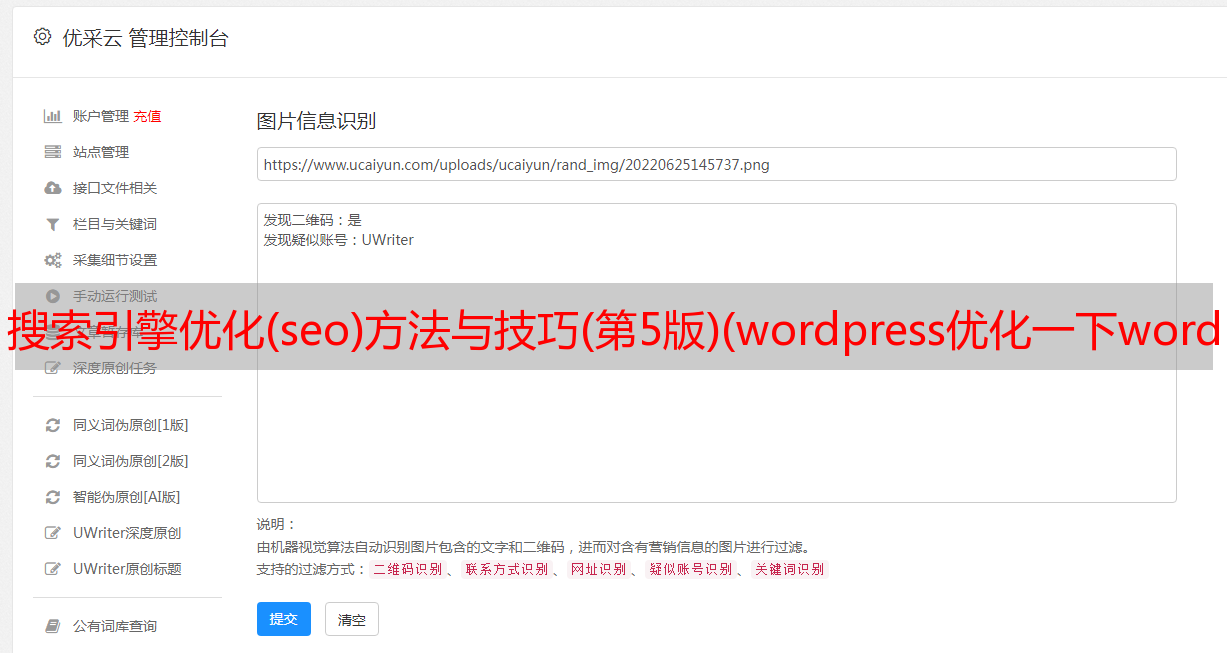Open 采集细节设置 menu item
The width and height of the screenshot is (1227, 653).
pyautogui.click(x=115, y=260)
